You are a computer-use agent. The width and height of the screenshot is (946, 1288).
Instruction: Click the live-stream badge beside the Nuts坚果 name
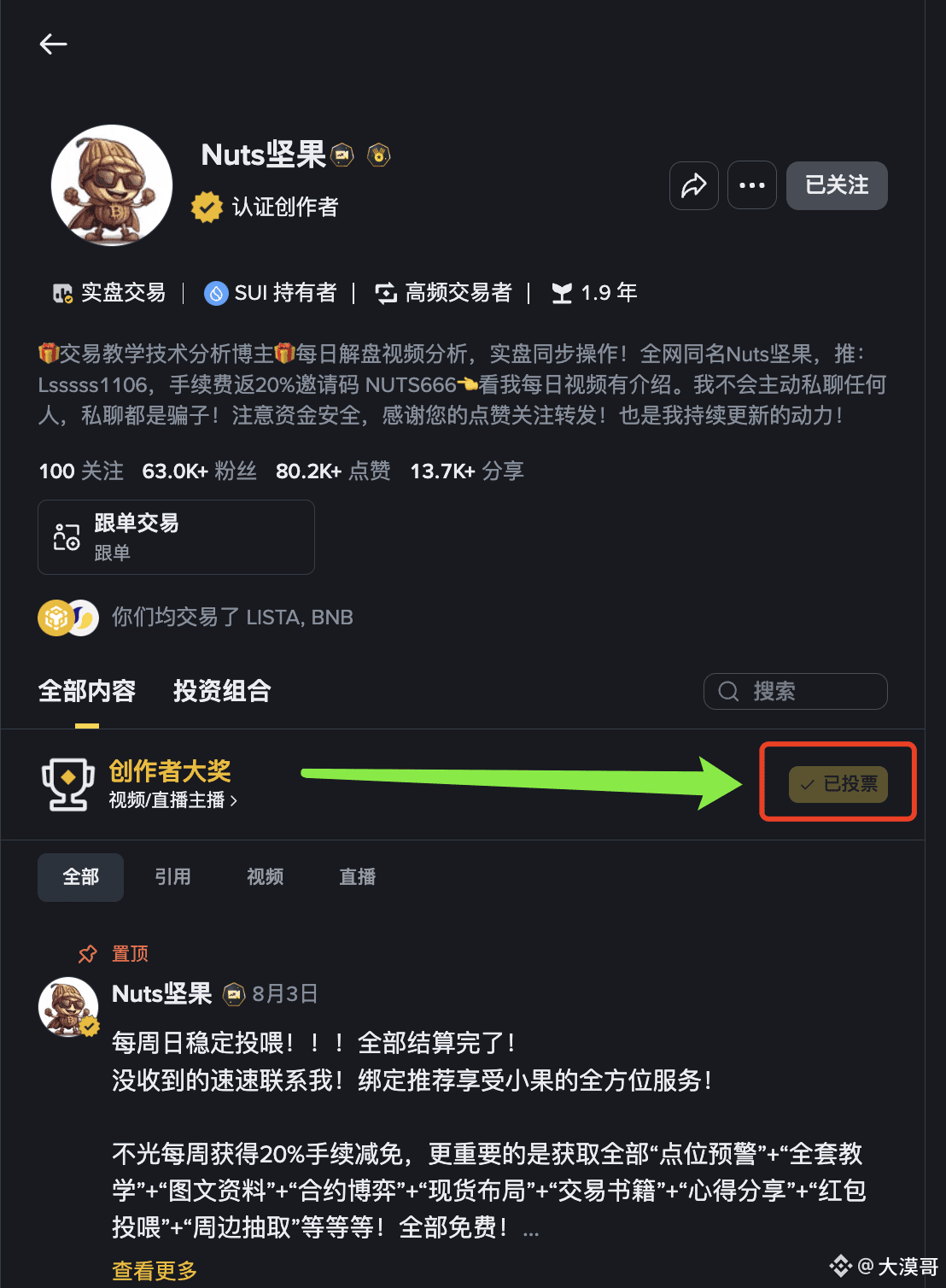pos(342,155)
